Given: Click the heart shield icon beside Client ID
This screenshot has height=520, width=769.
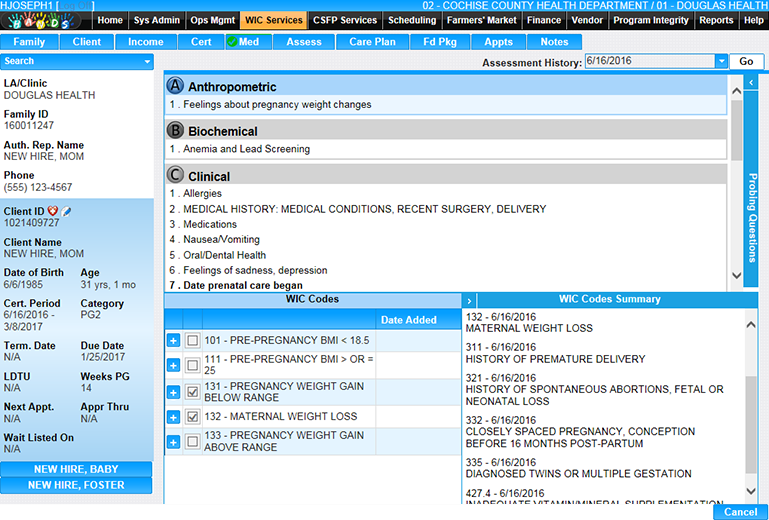Looking at the screenshot, I should (53, 211).
